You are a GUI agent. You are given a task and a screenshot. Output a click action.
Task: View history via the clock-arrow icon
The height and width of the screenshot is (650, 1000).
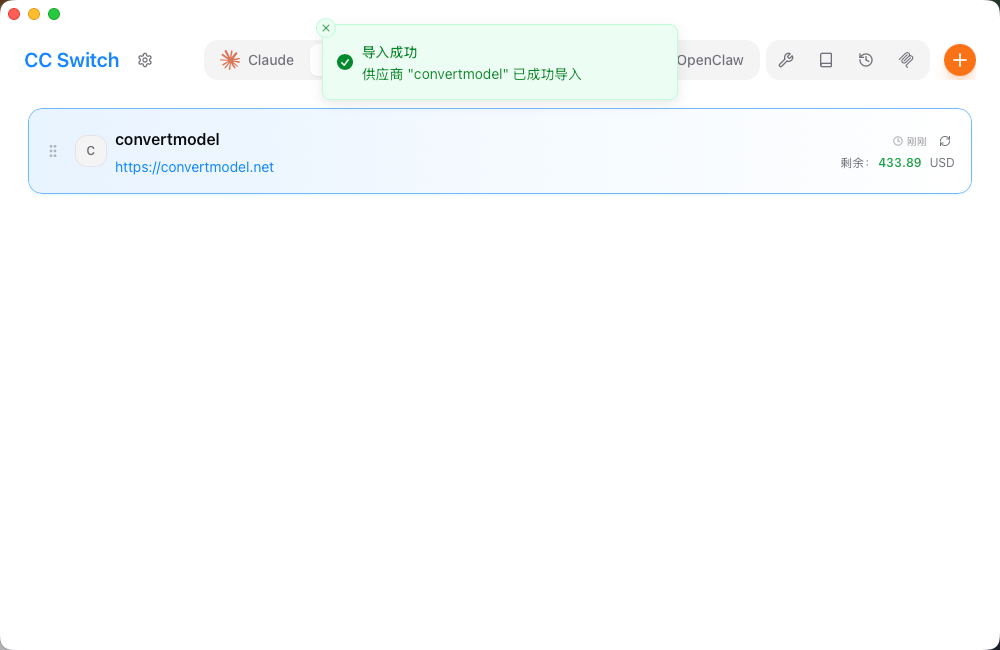[865, 60]
